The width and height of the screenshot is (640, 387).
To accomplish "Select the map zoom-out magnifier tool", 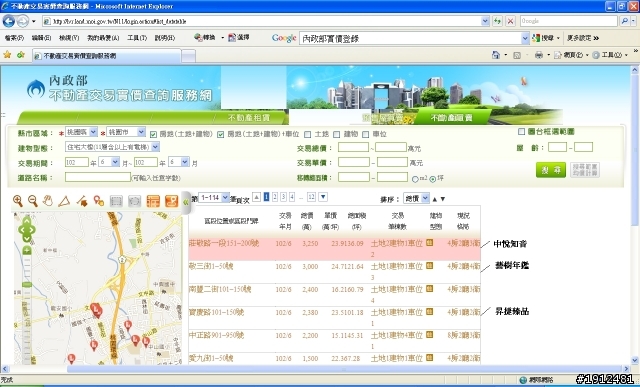I will 33,201.
